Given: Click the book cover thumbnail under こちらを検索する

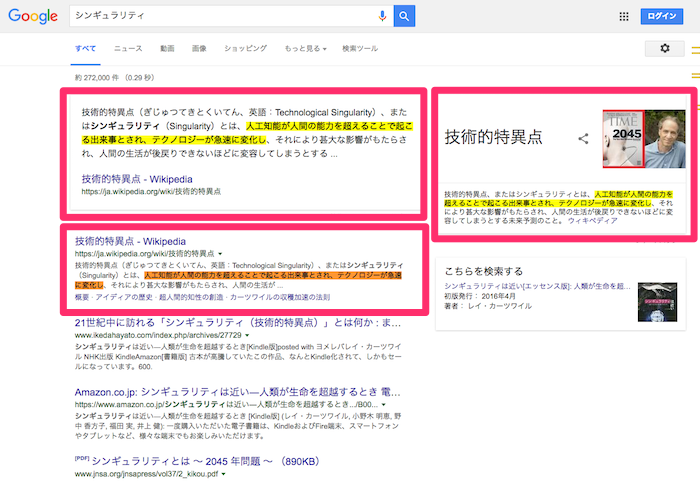Looking at the screenshot, I should click(662, 300).
